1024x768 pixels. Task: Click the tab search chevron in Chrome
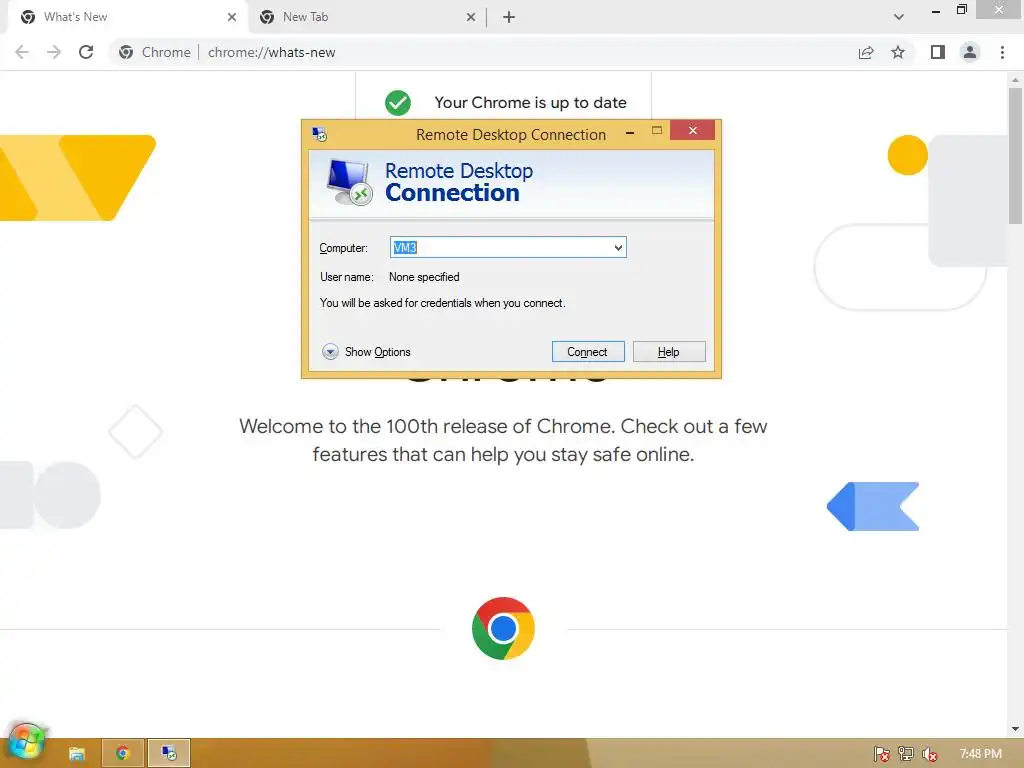coord(899,17)
